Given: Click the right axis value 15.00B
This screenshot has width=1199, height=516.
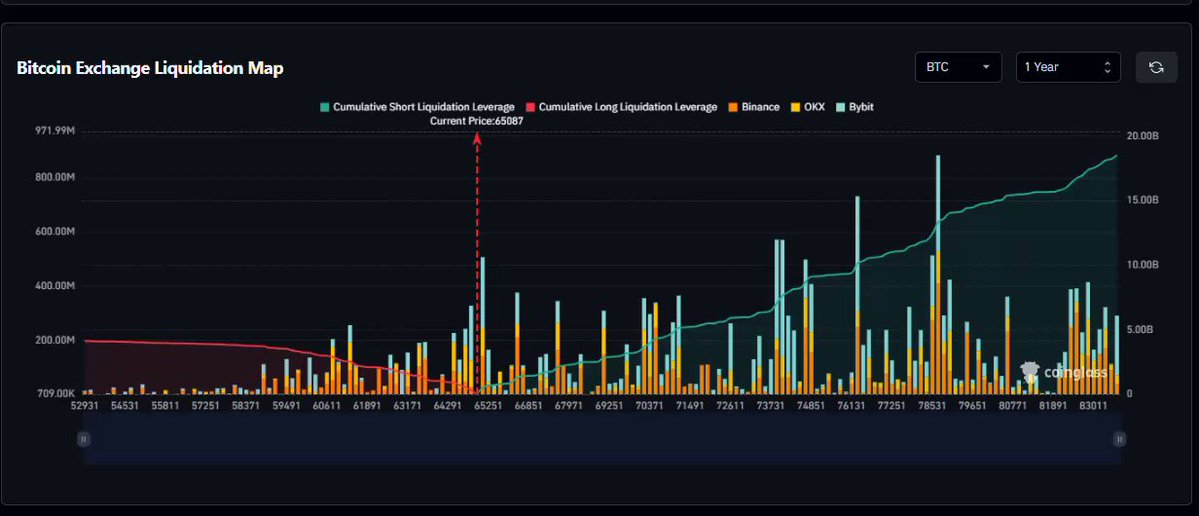Looking at the screenshot, I should (x=1142, y=200).
